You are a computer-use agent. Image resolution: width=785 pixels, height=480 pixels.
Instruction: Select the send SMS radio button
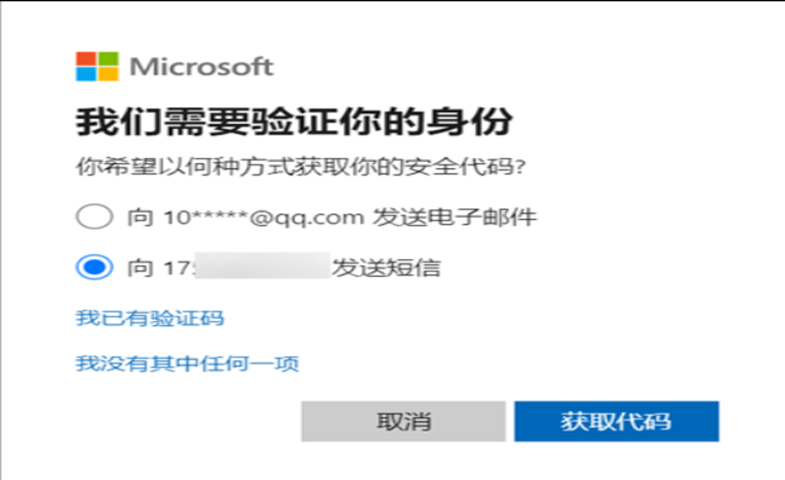coord(94,267)
